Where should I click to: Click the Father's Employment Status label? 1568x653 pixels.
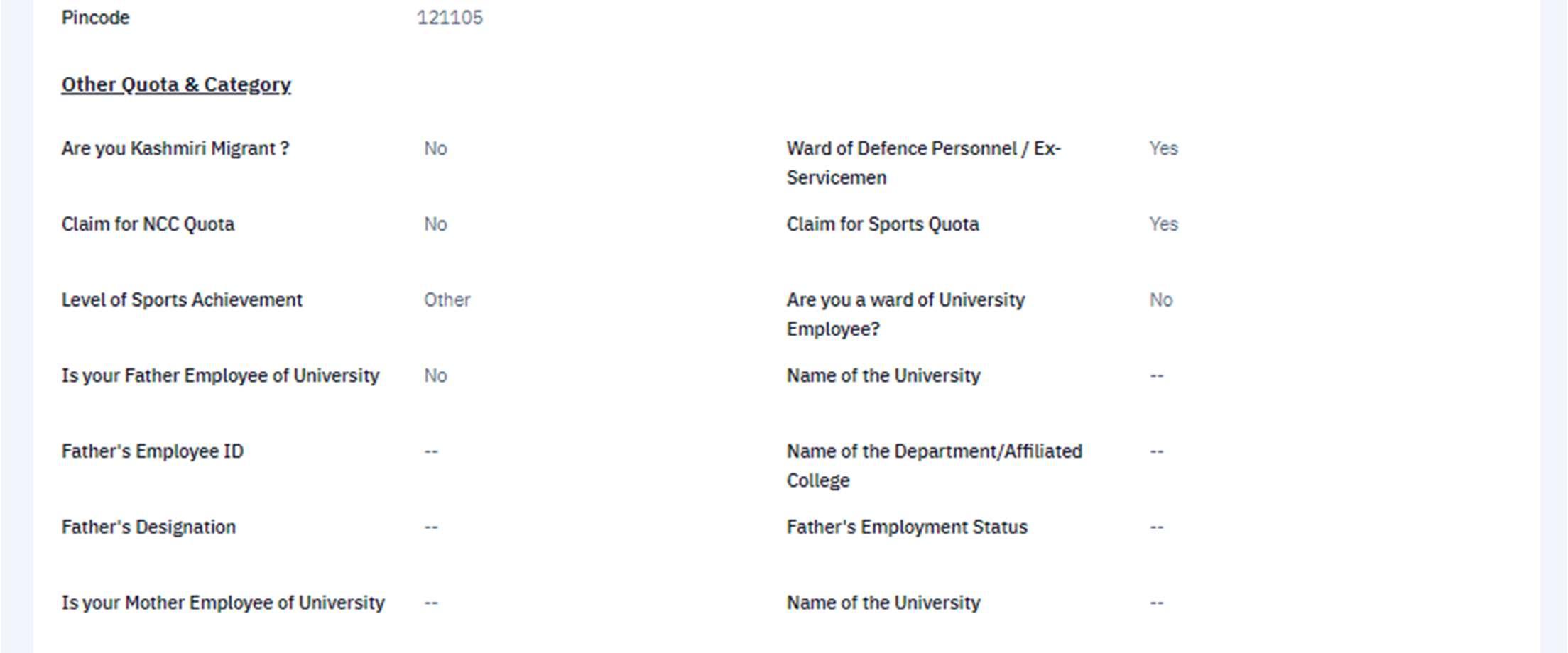[x=907, y=527]
